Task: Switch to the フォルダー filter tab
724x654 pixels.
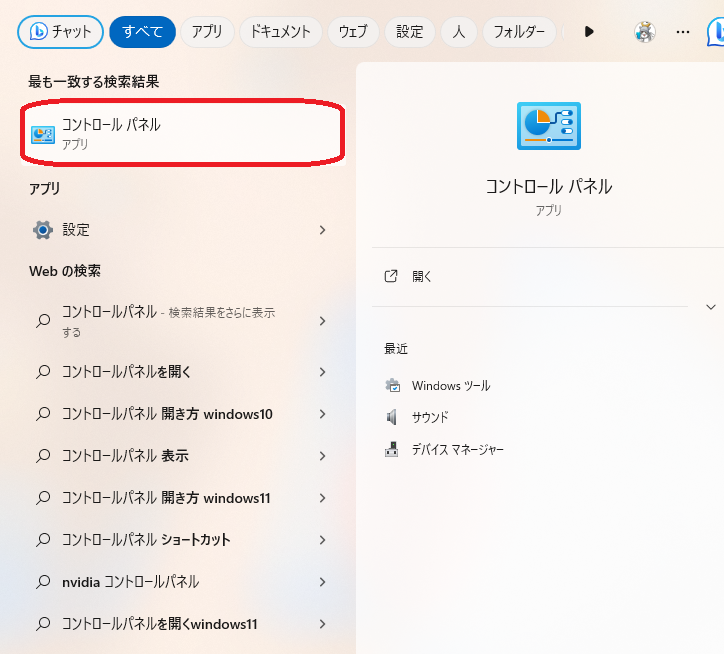Action: (x=519, y=32)
